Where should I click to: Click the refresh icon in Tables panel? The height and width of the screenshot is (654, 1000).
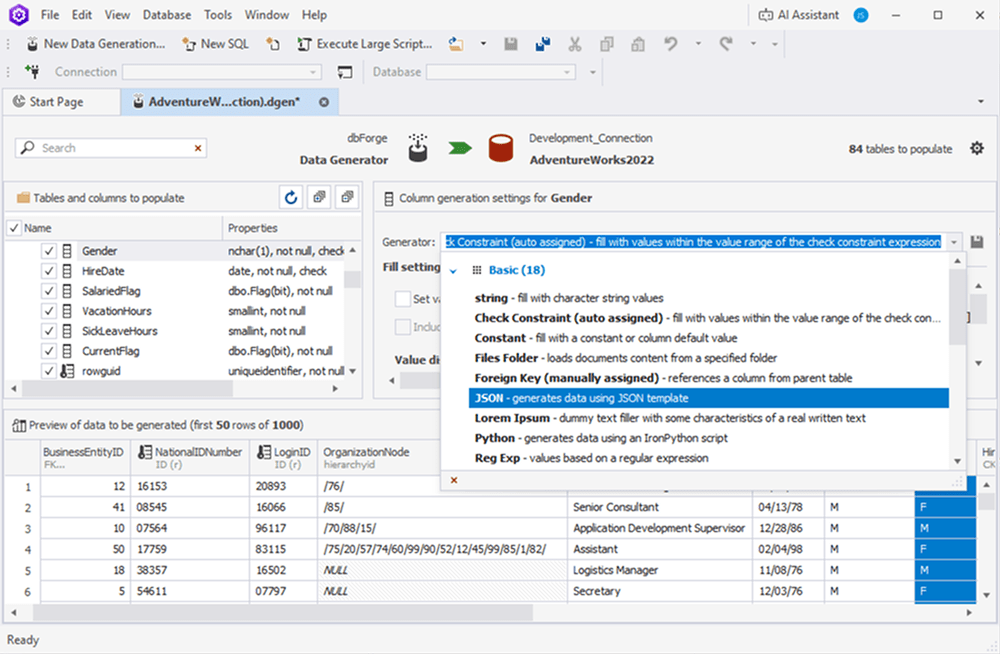click(291, 198)
